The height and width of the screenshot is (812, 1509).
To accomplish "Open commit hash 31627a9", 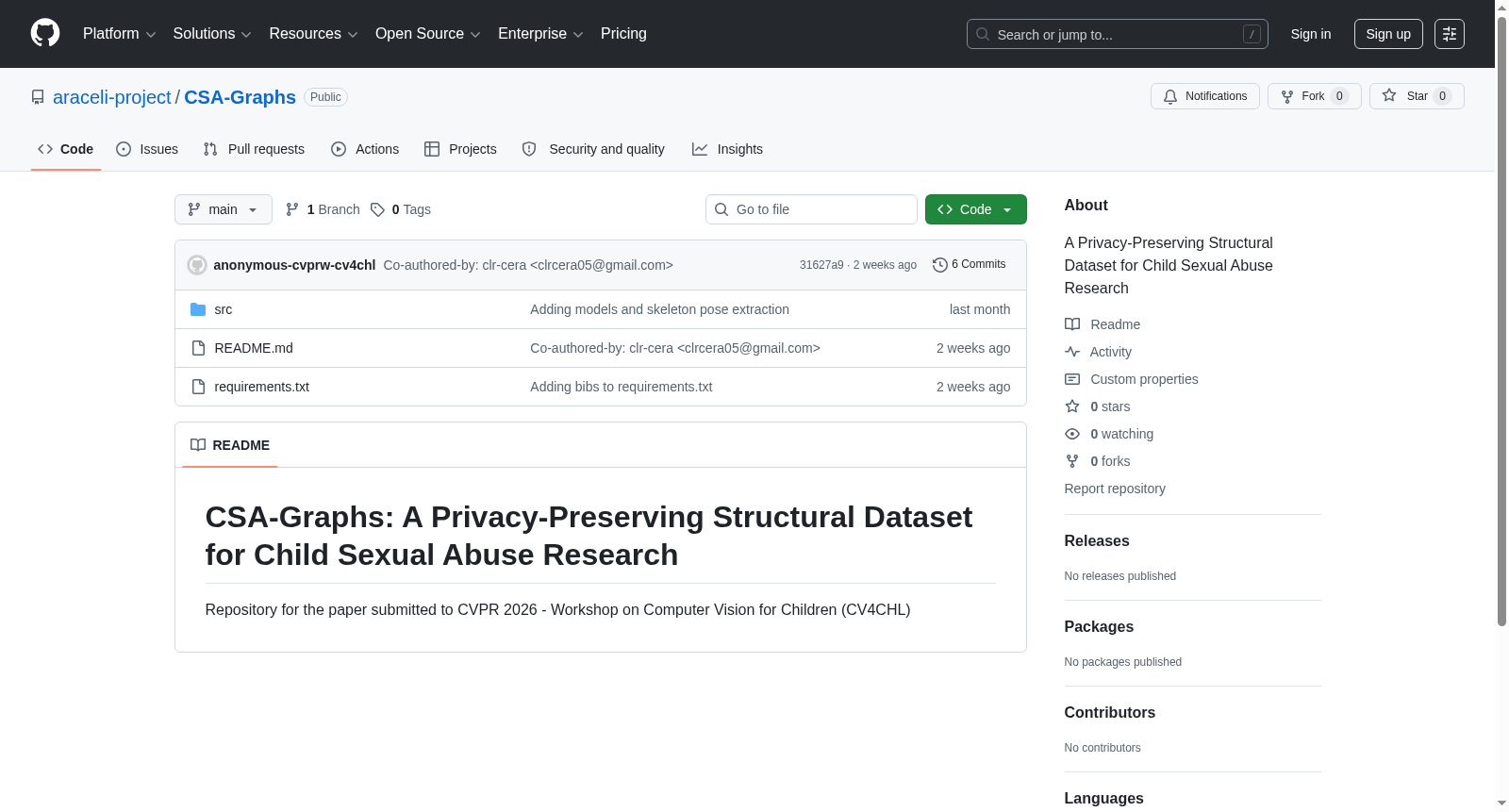I will [x=821, y=265].
